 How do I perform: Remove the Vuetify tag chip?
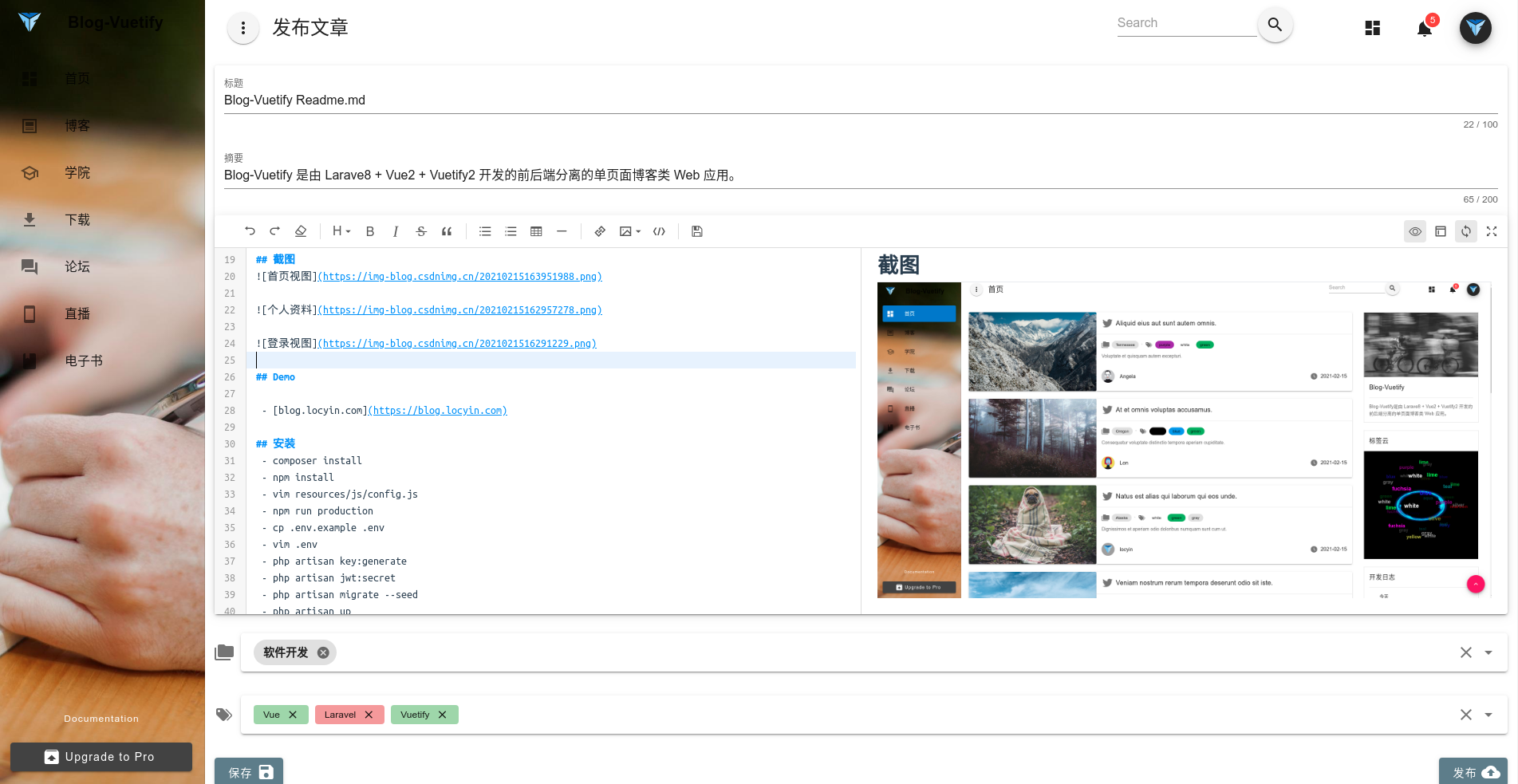pos(442,715)
